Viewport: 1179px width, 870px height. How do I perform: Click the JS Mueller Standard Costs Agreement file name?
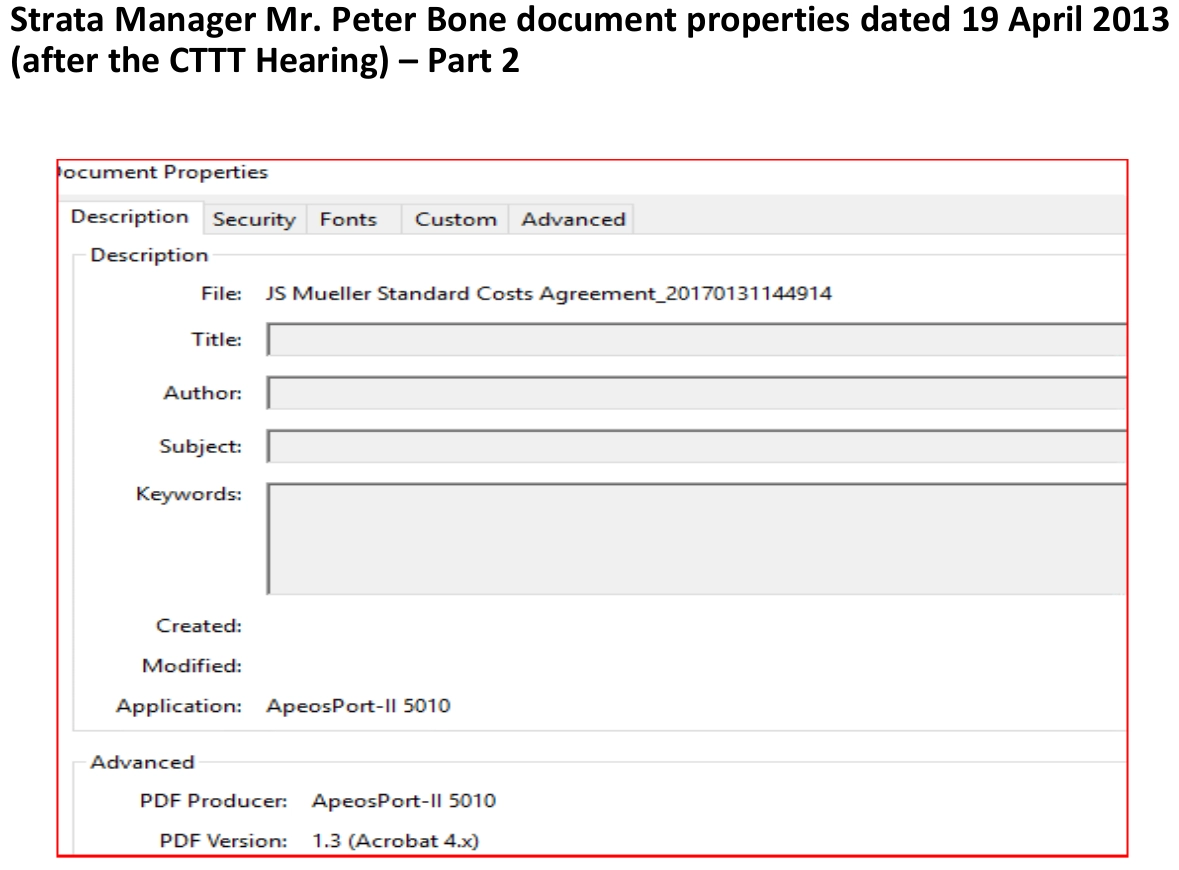click(x=549, y=294)
